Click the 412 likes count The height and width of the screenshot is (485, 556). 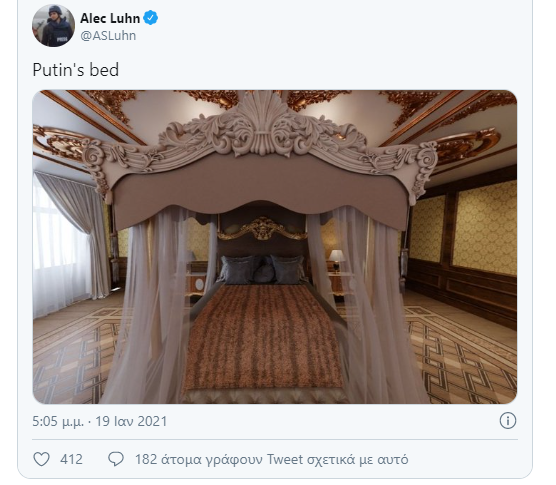(71, 459)
